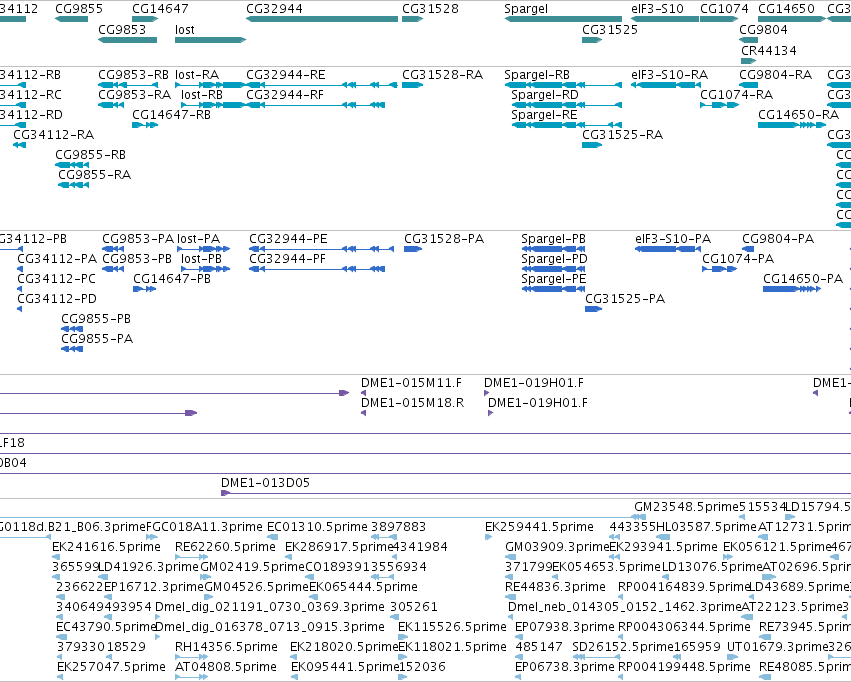Click EST Dmel_dig_016378_0713_0915.3prime
This screenshot has width=851, height=682.
[x=270, y=627]
